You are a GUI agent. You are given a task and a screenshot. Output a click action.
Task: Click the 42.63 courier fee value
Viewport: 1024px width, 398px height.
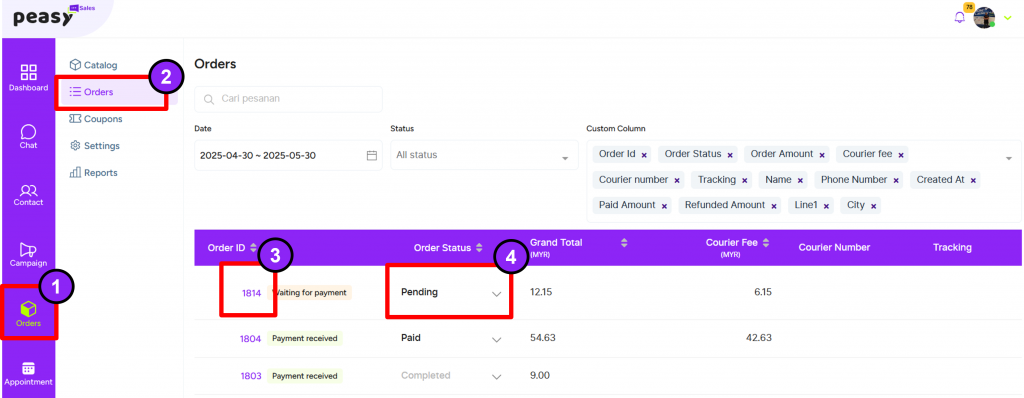(x=760, y=338)
